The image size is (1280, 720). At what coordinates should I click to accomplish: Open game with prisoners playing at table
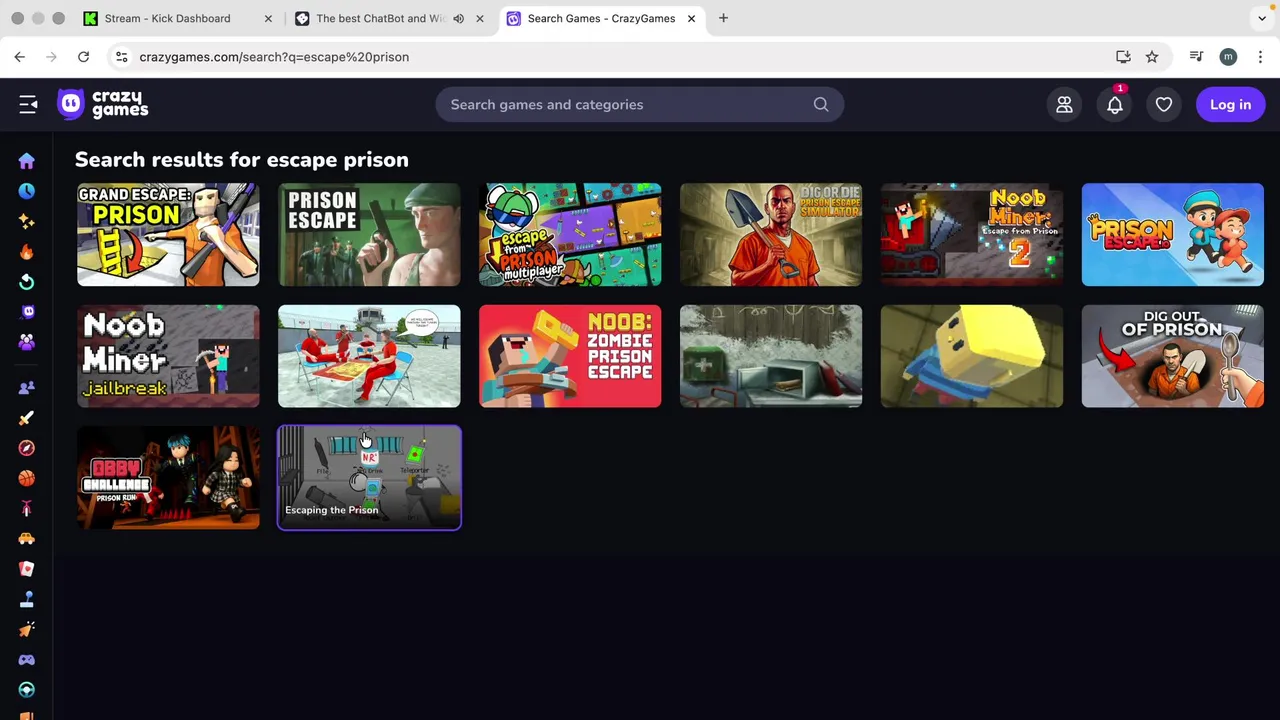click(x=369, y=356)
